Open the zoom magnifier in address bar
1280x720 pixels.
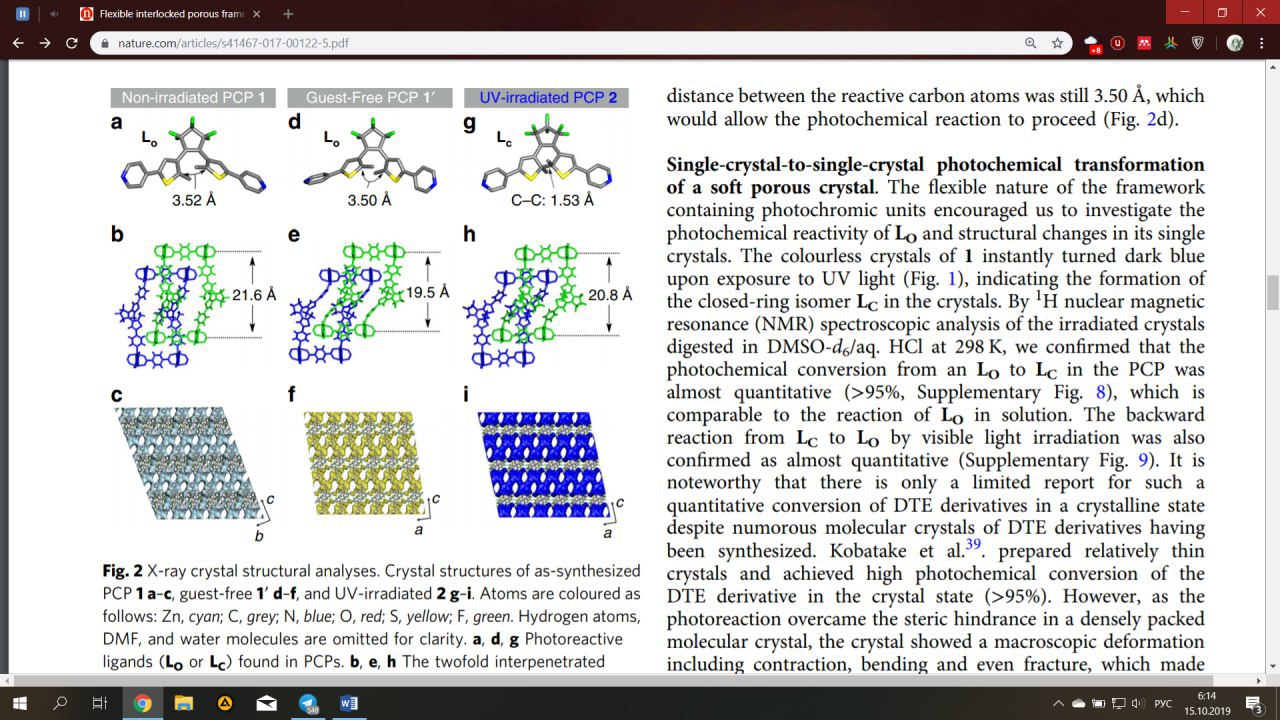click(x=1031, y=43)
